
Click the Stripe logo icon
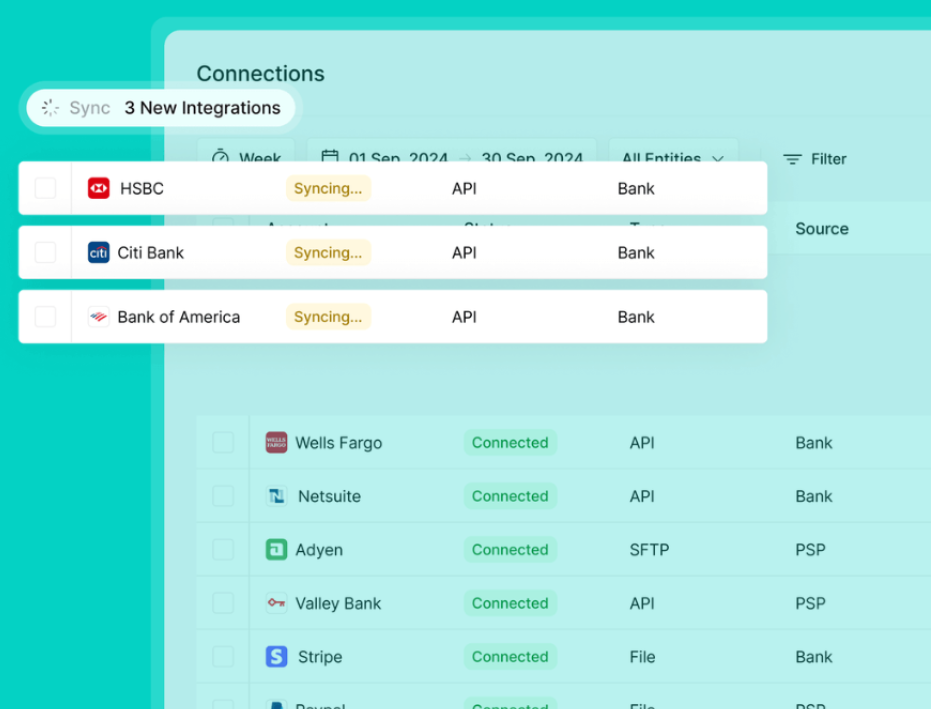pyautogui.click(x=276, y=656)
